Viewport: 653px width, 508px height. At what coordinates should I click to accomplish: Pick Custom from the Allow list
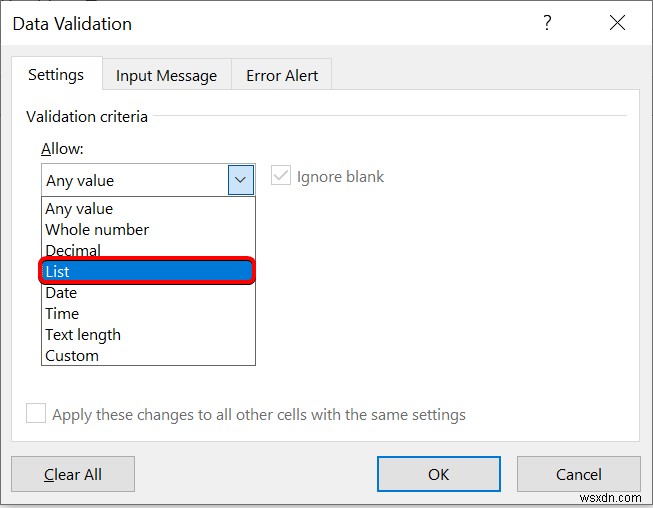148,356
